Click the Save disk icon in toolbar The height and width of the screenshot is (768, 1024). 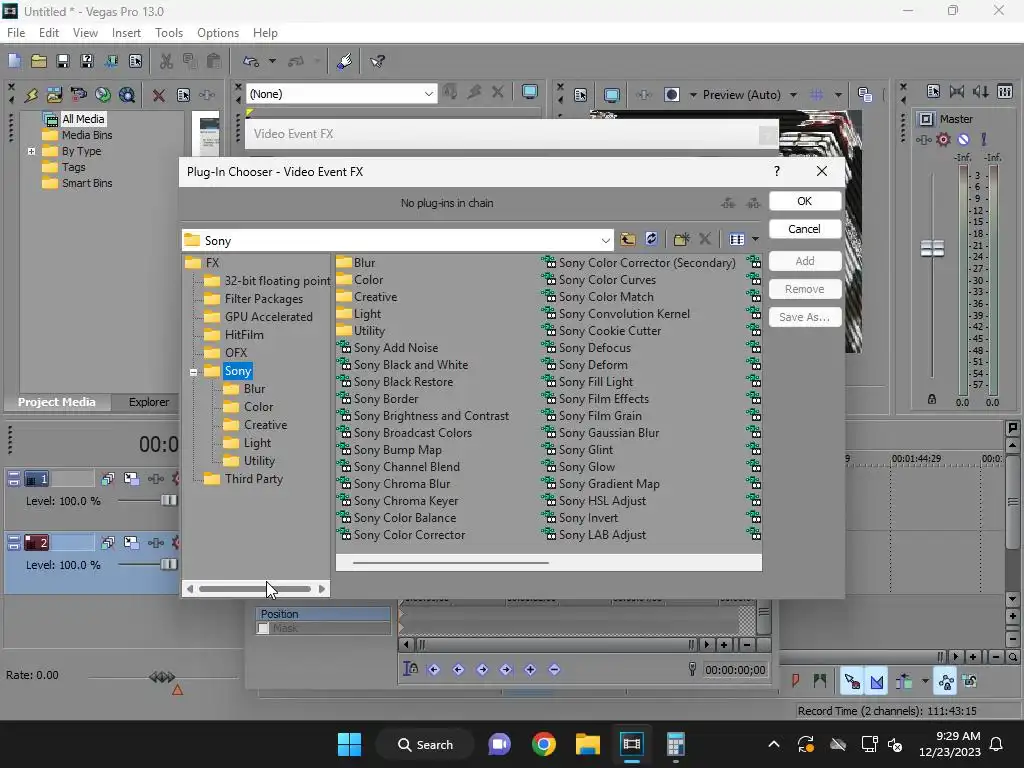point(63,61)
